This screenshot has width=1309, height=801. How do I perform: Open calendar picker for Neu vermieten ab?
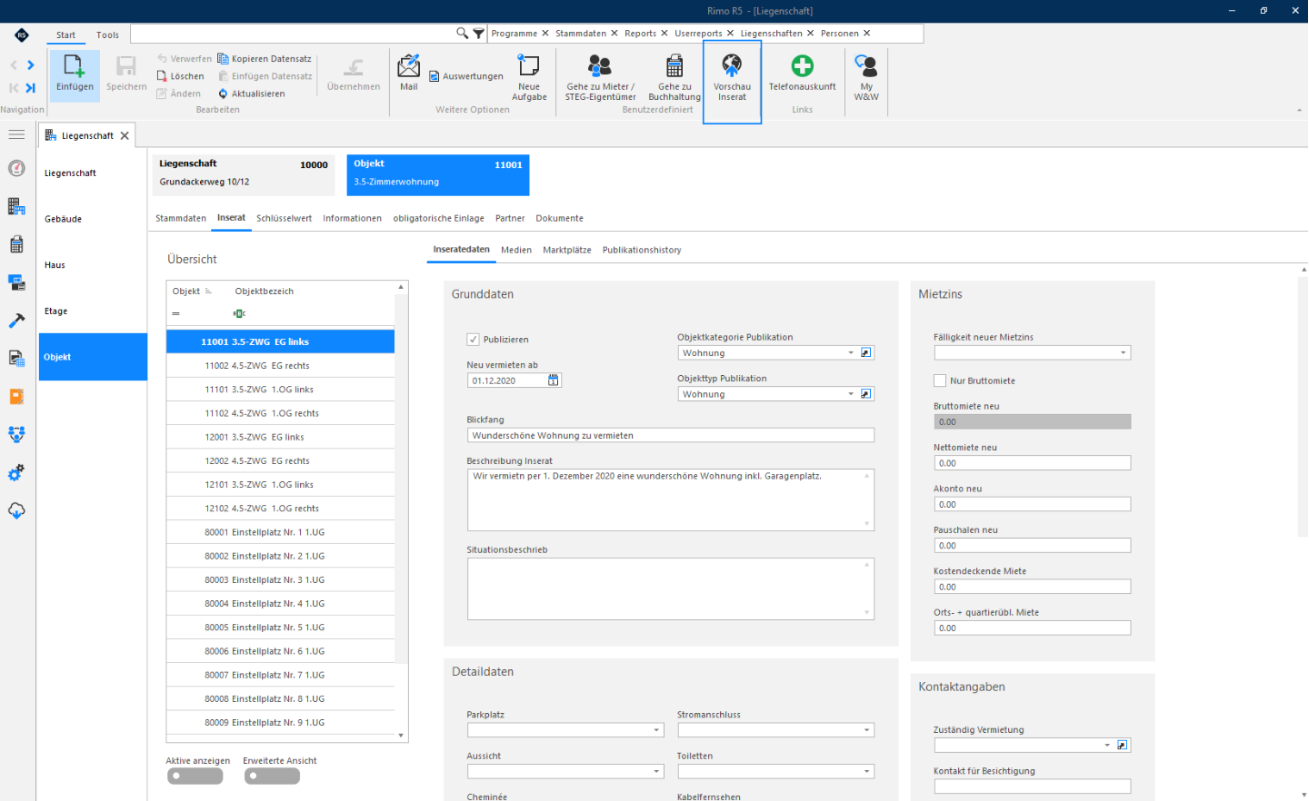point(554,380)
